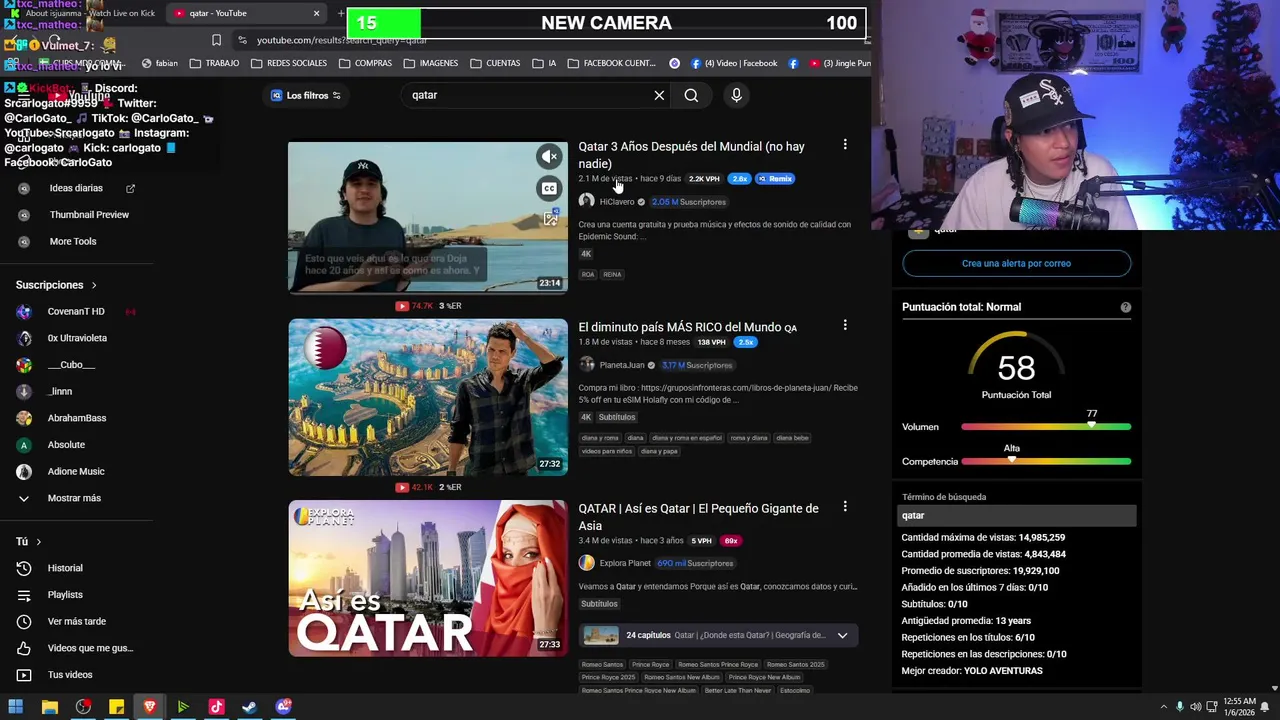Image resolution: width=1280 pixels, height=720 pixels.
Task: Expand the Tú section
Action: click(28, 541)
